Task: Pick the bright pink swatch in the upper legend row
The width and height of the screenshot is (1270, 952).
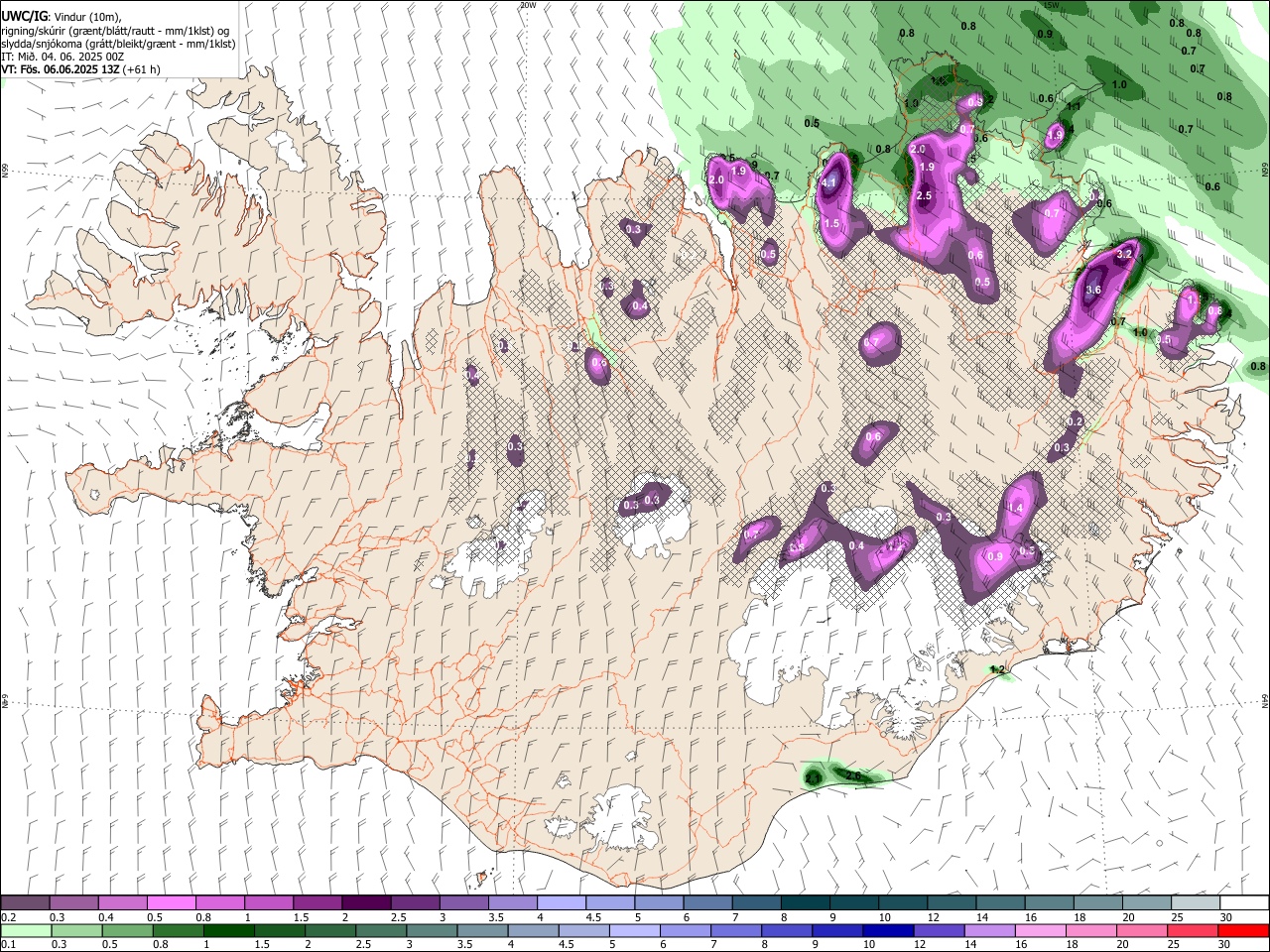Action: (x=171, y=902)
